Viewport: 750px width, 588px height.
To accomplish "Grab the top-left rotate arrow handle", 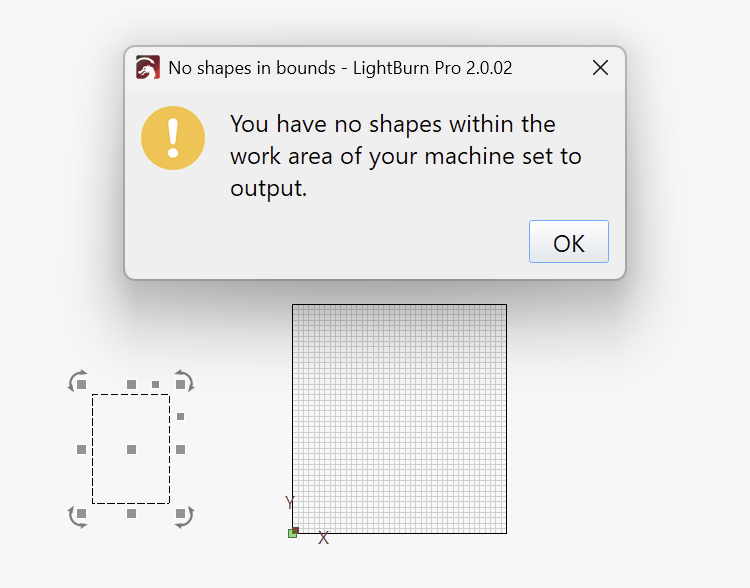I will pyautogui.click(x=77, y=380).
